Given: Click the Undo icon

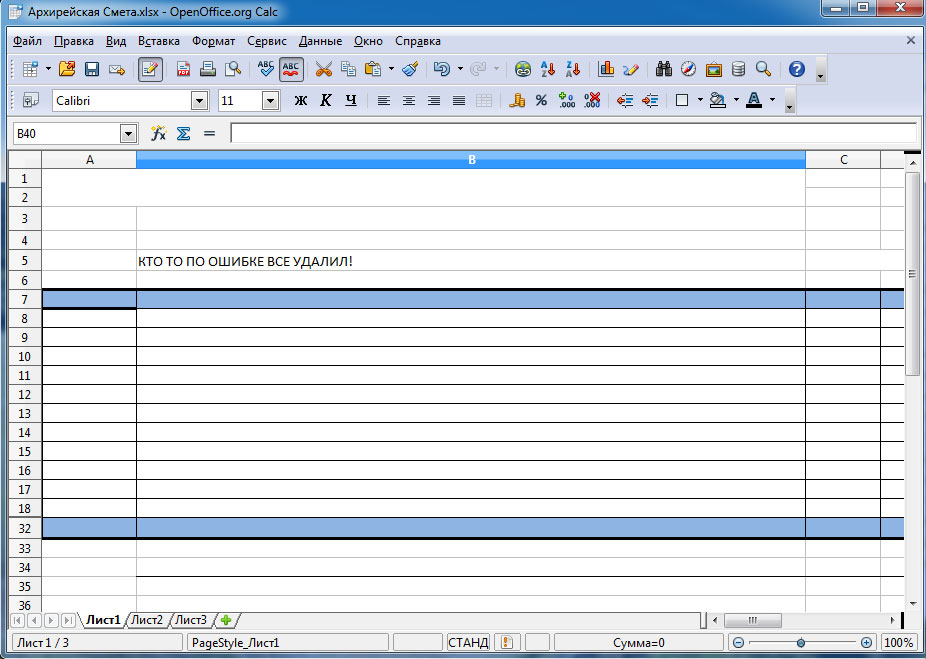Looking at the screenshot, I should (x=442, y=70).
